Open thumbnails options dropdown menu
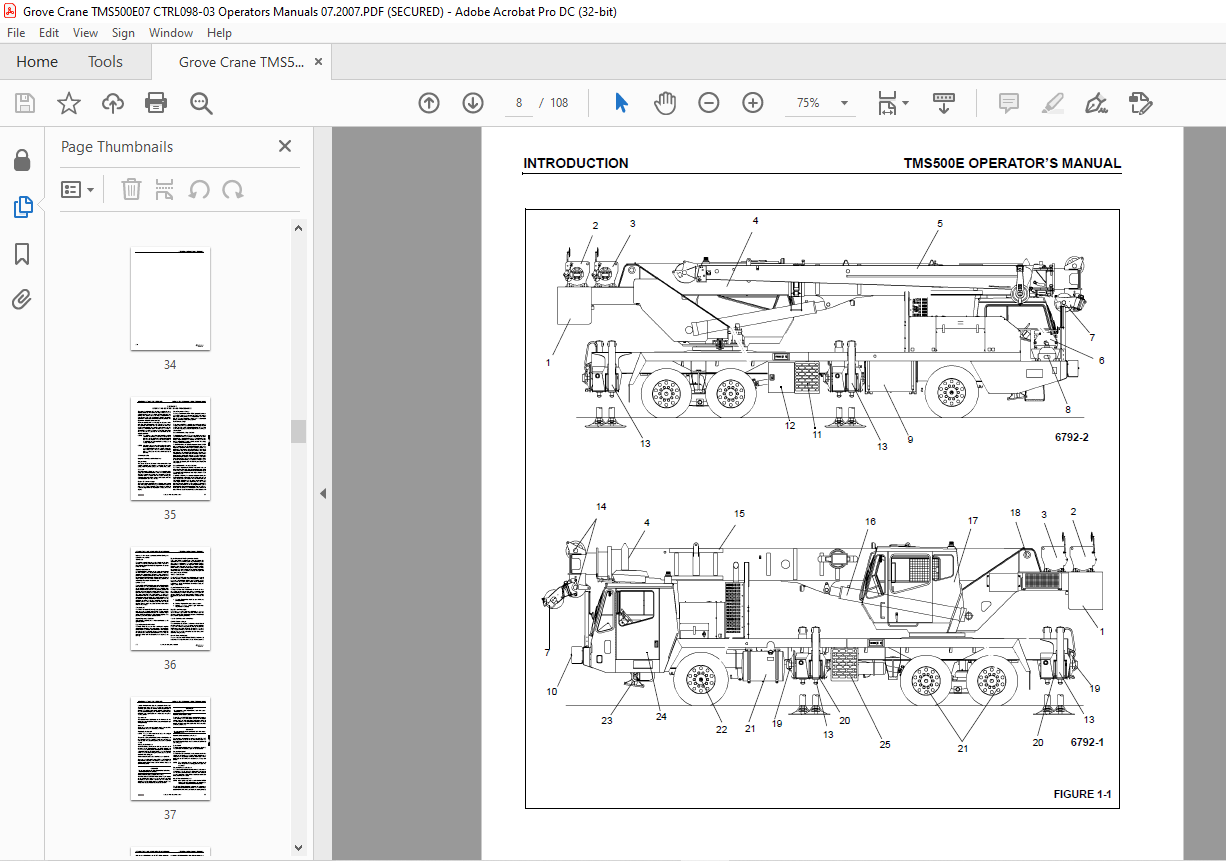Viewport: 1226px width, 861px height. click(x=78, y=189)
